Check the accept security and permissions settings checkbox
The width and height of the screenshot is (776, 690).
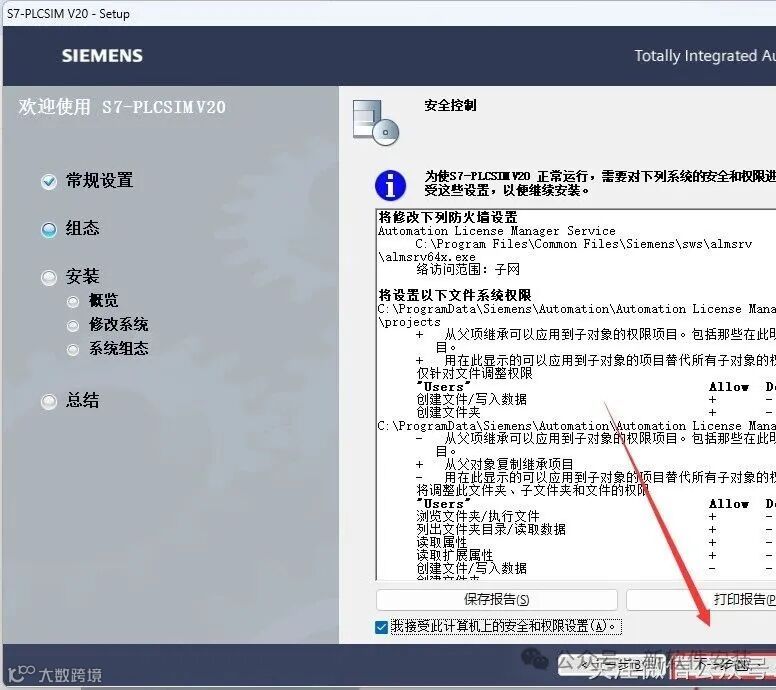382,627
